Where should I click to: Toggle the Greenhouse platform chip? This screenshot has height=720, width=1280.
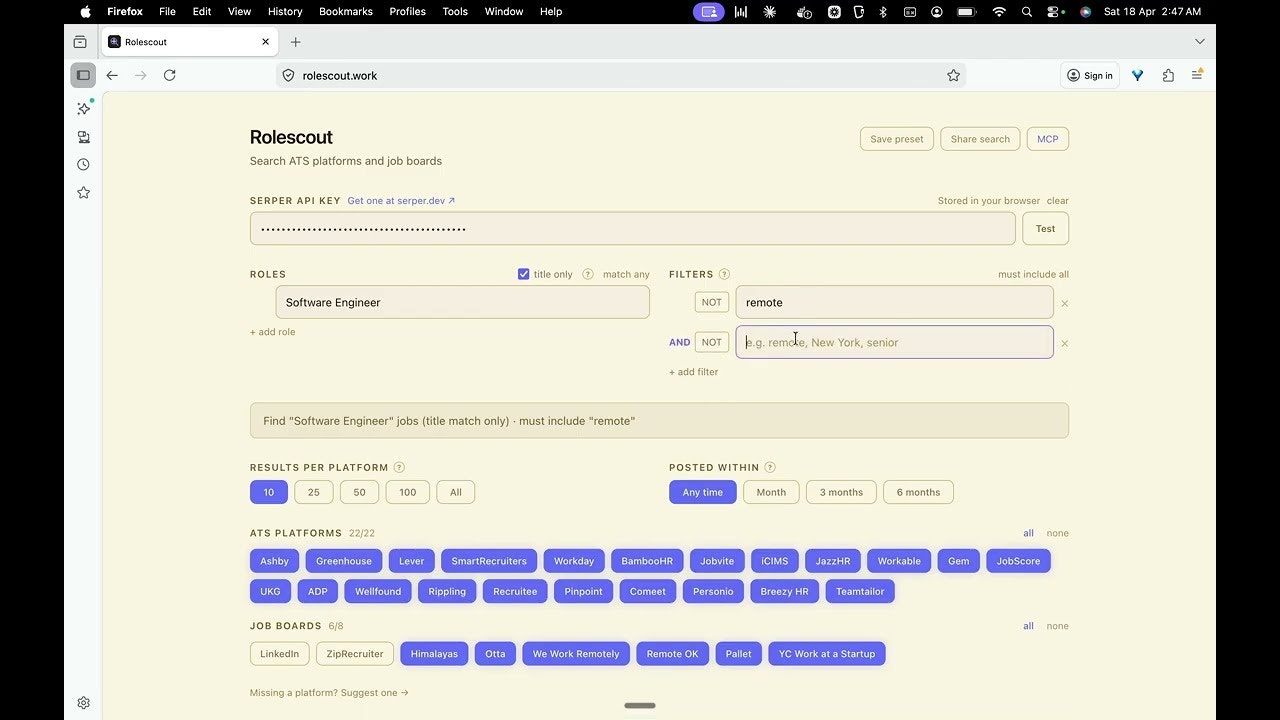coord(344,561)
